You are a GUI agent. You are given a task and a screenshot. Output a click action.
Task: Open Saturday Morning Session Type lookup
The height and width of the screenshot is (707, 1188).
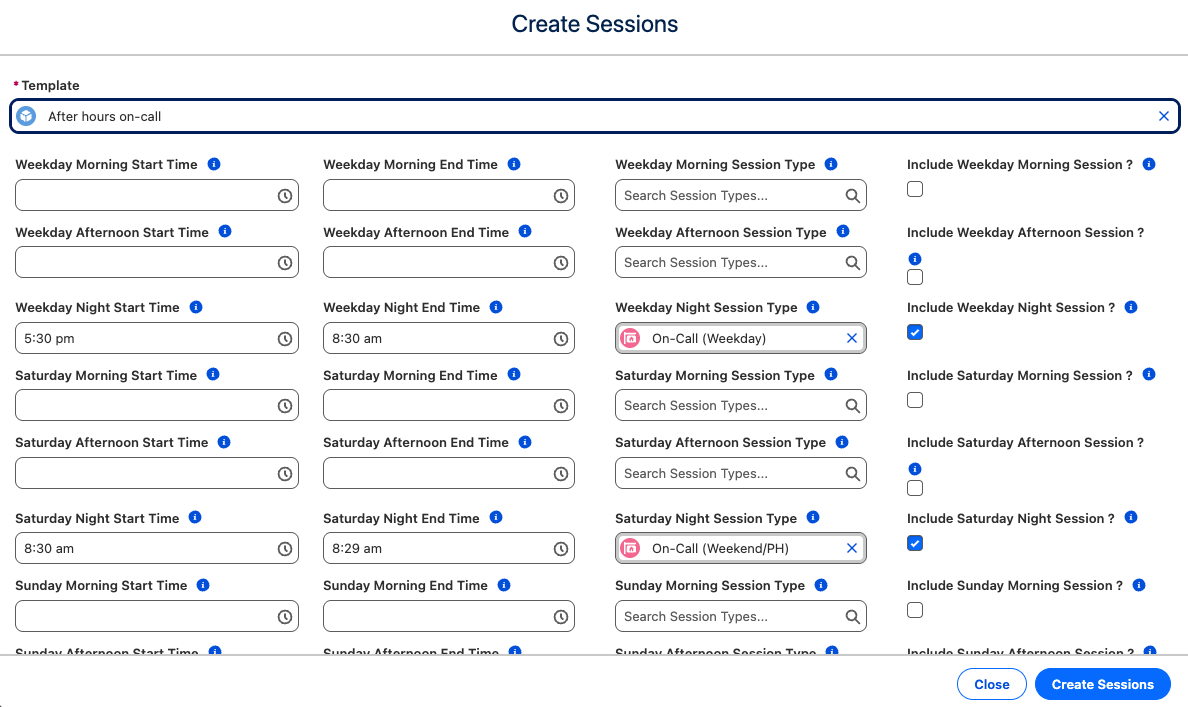(730, 406)
